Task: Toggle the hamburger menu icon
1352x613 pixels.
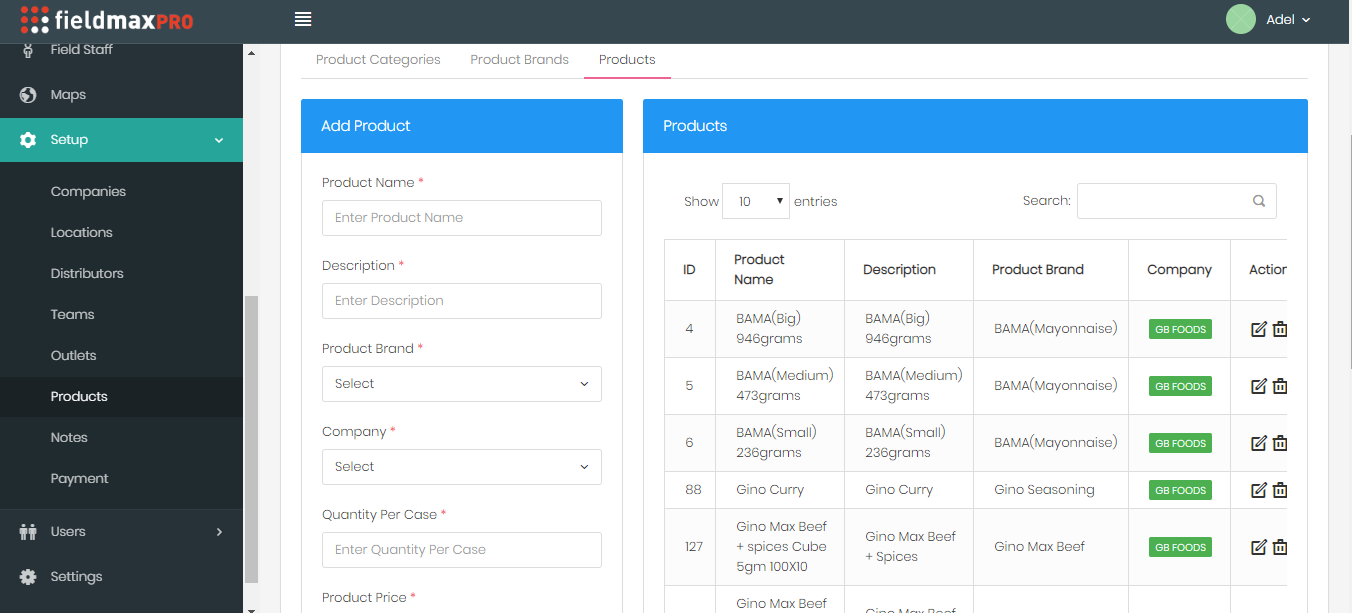Action: 303,19
